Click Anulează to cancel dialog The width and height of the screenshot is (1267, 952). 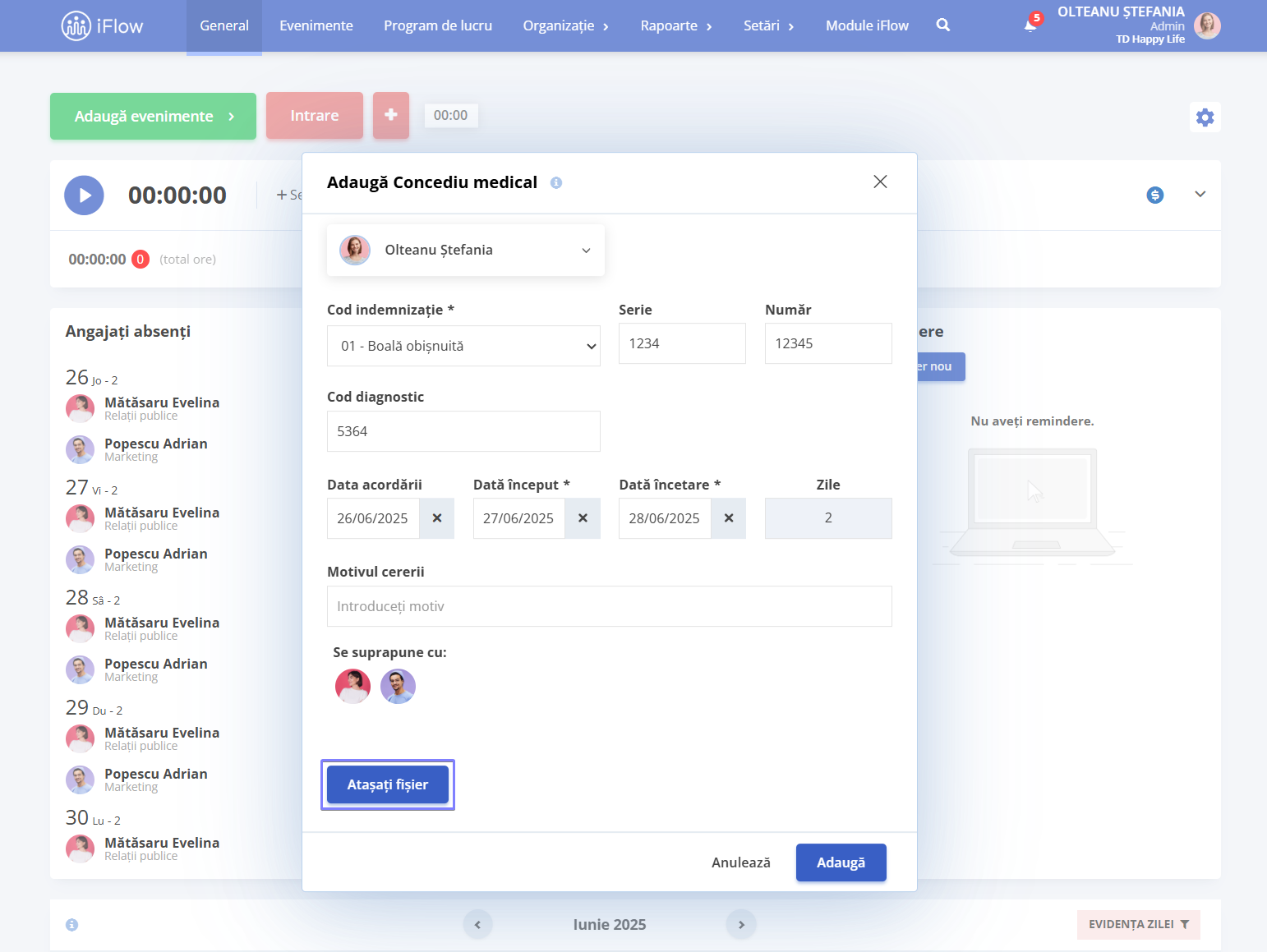pos(741,862)
